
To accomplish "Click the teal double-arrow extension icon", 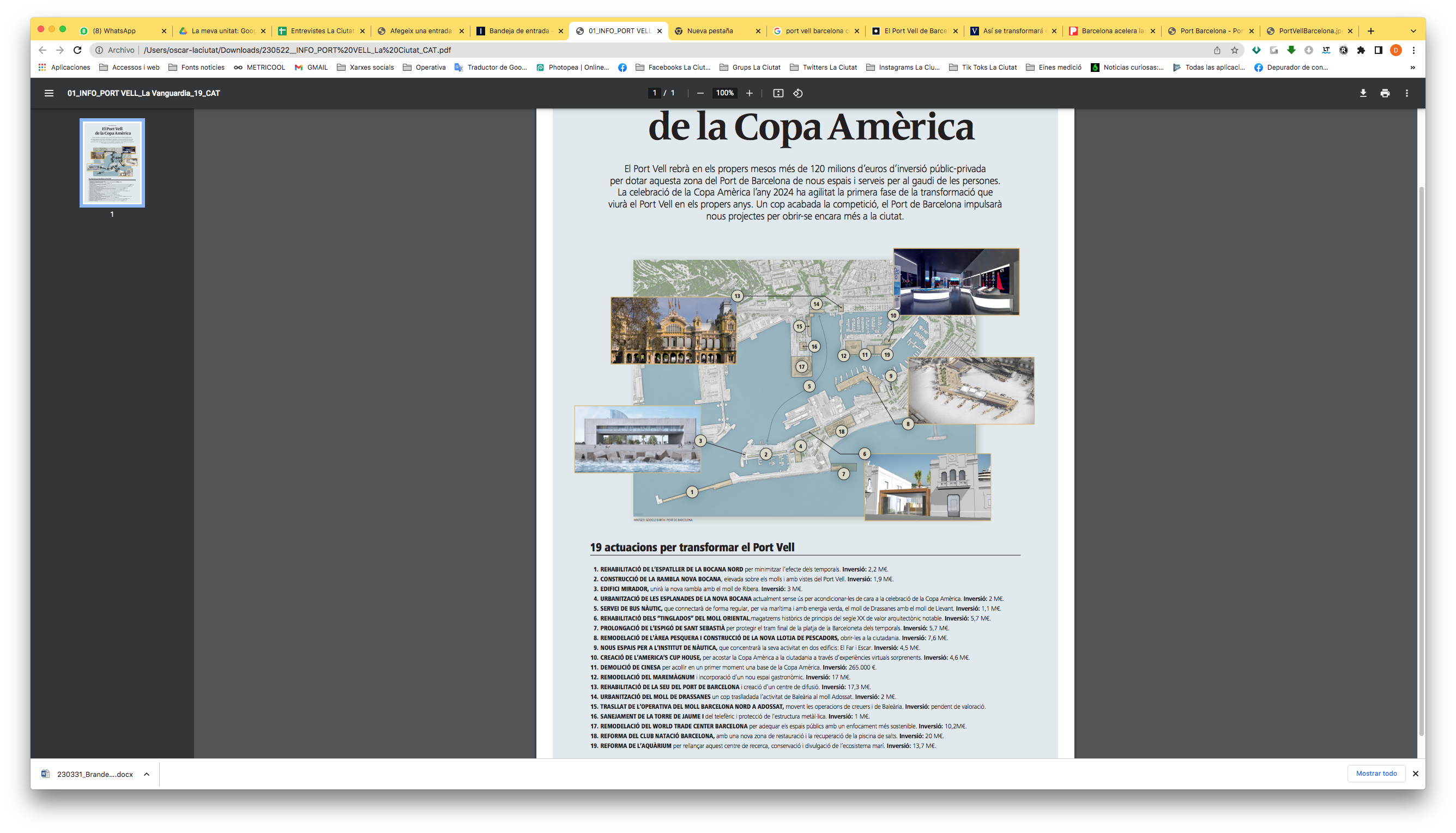I will tap(1256, 50).
